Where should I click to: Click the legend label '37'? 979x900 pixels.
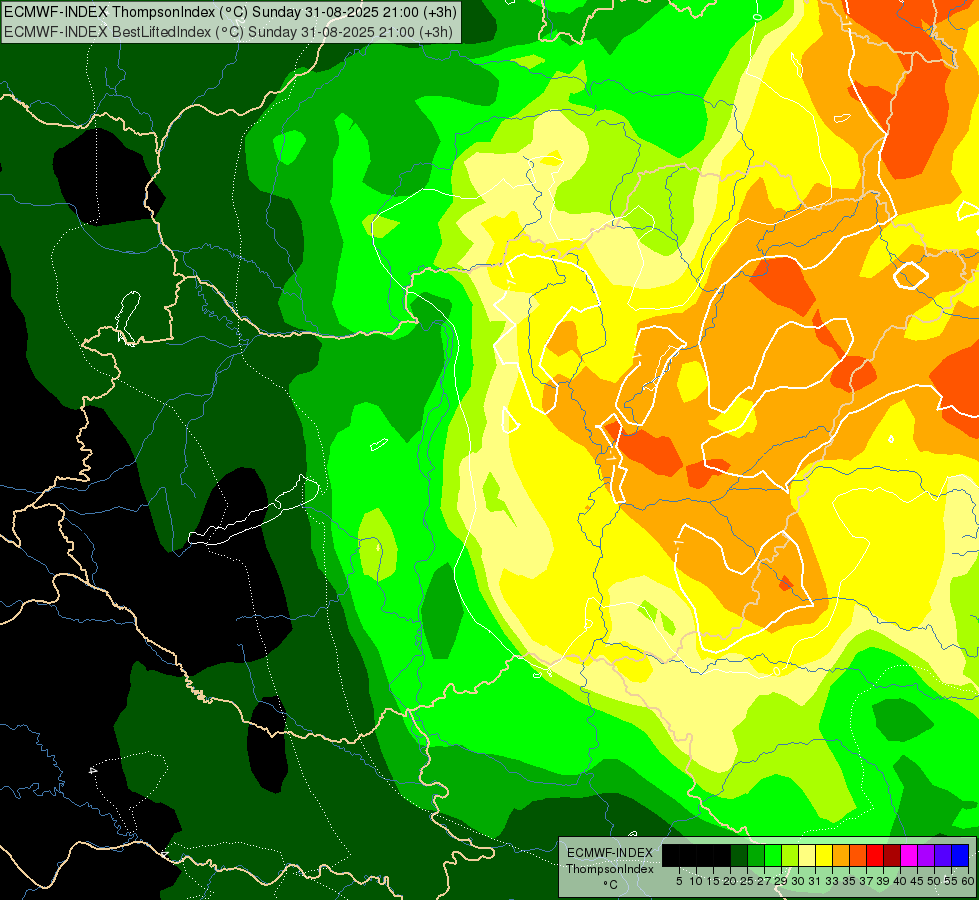click(867, 881)
